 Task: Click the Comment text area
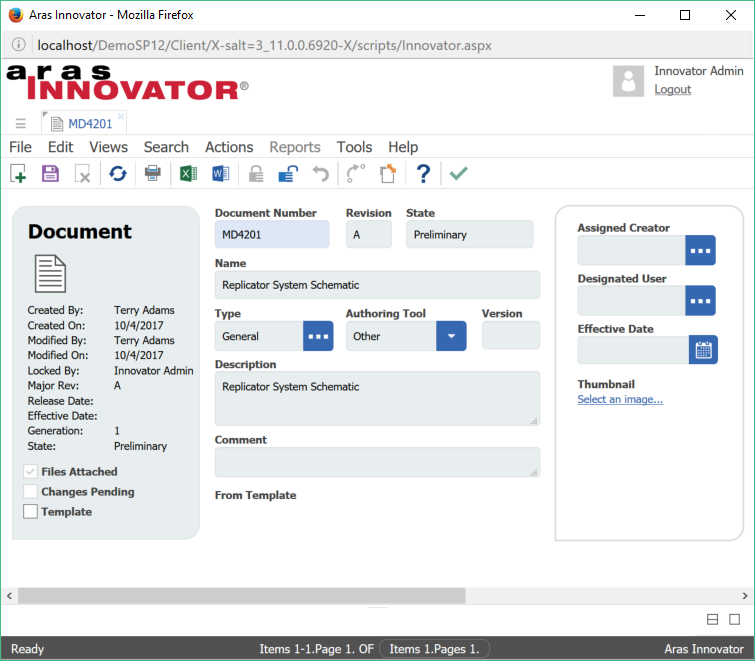pos(377,462)
